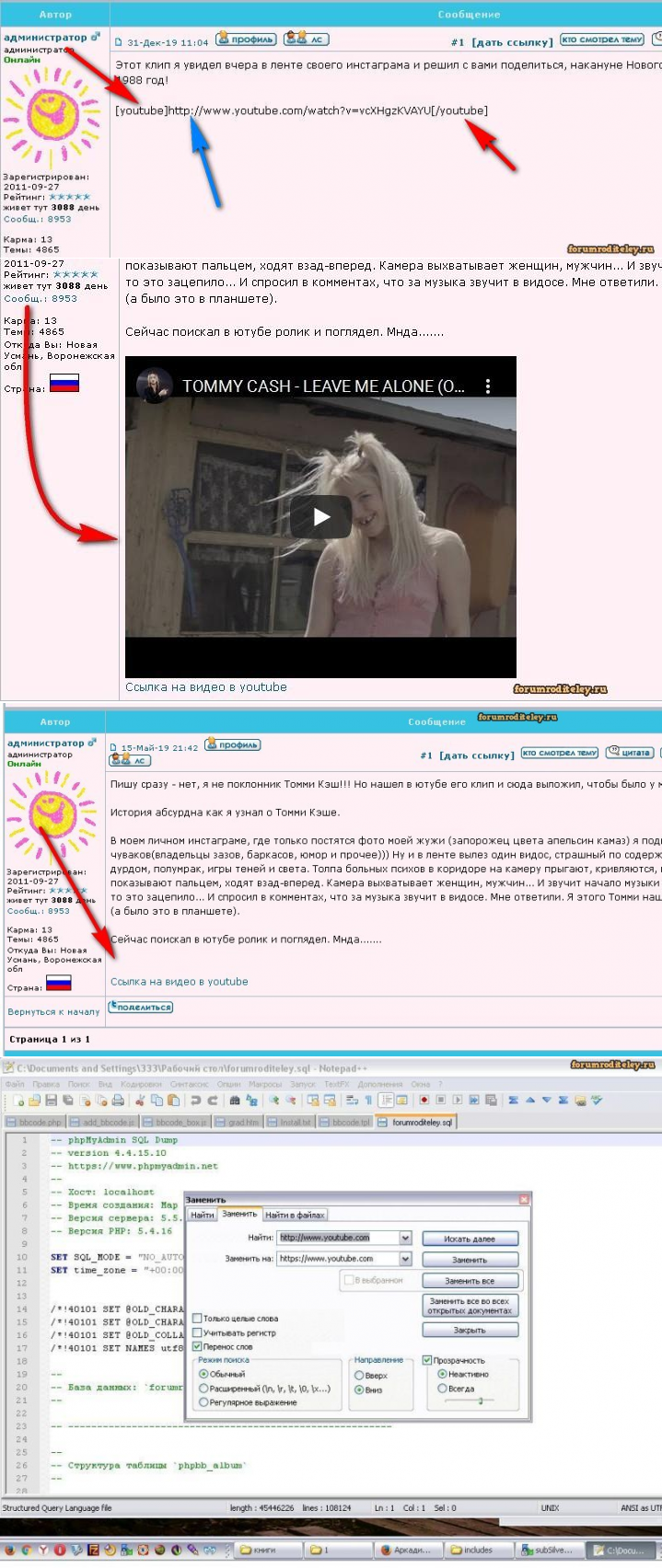Click the 'Закрыть' button in Replace dialog
This screenshot has height=1568, width=662.
coord(470,1330)
